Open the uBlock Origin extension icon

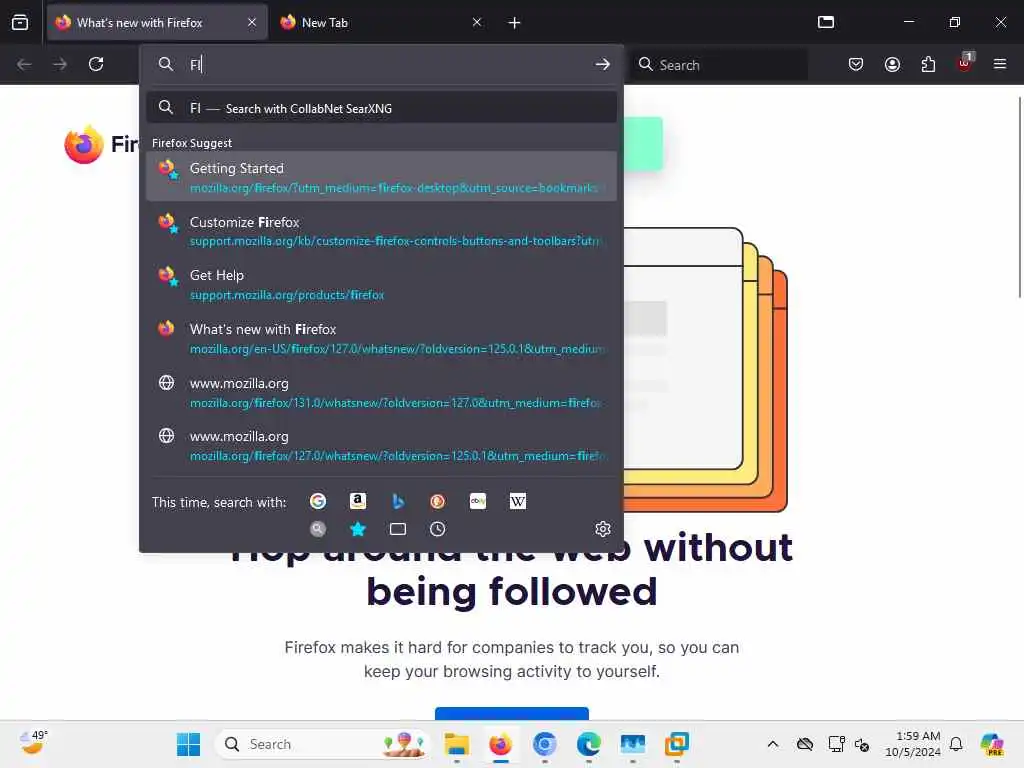tap(965, 63)
